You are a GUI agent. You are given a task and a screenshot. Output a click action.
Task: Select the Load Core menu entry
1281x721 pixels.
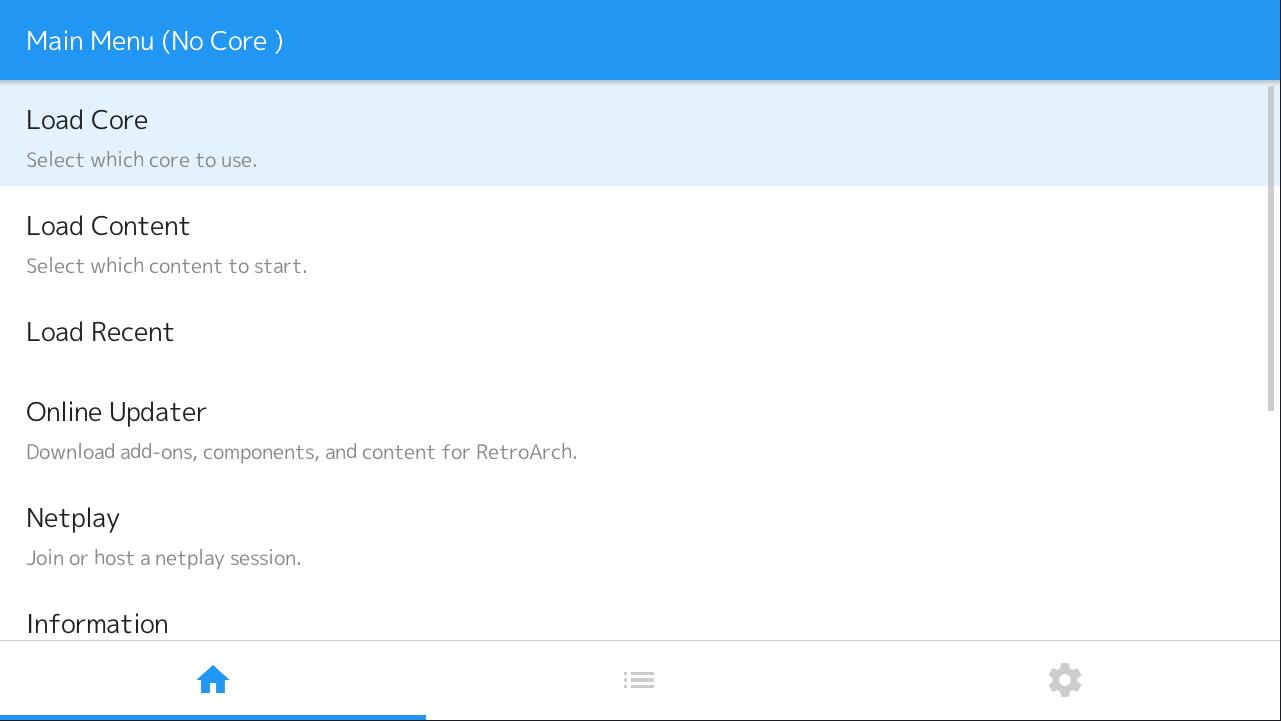87,120
